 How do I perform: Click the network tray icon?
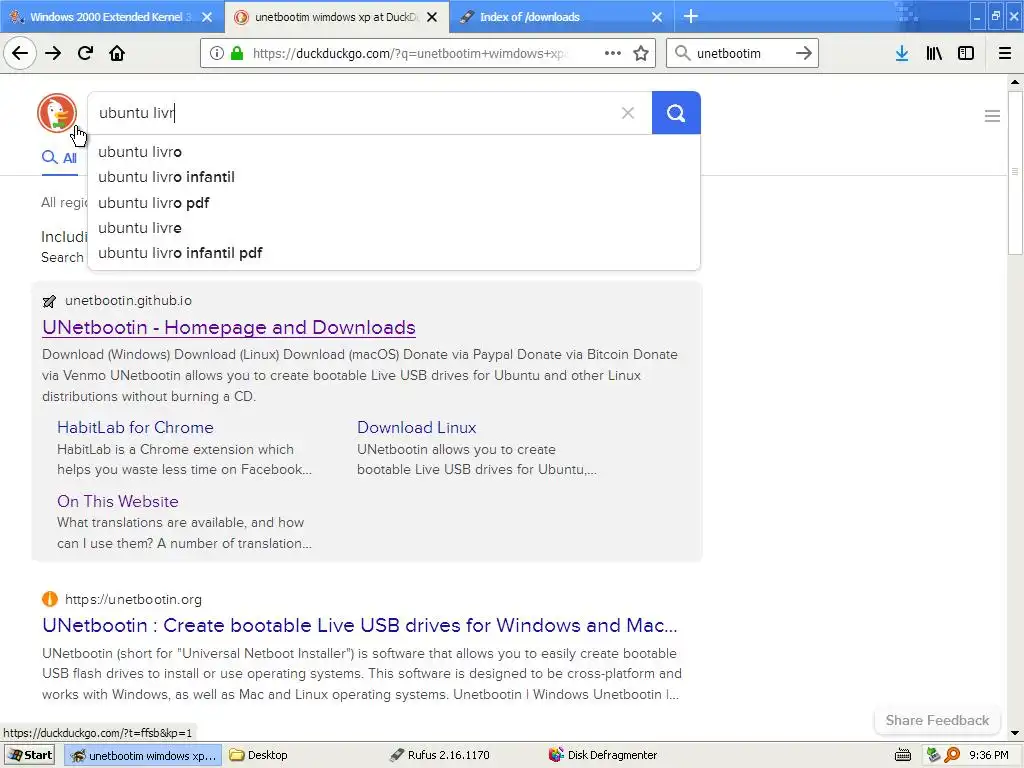pyautogui.click(x=933, y=755)
